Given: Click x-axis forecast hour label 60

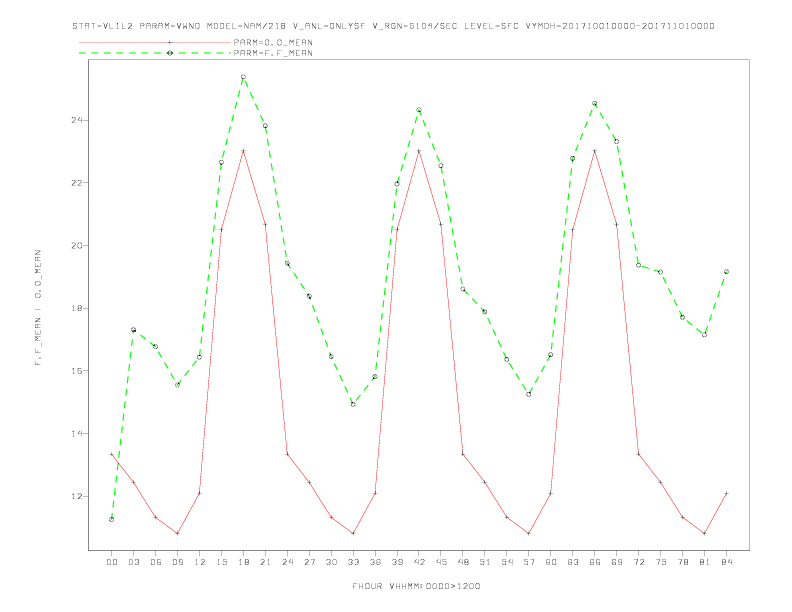Looking at the screenshot, I should 551,562.
